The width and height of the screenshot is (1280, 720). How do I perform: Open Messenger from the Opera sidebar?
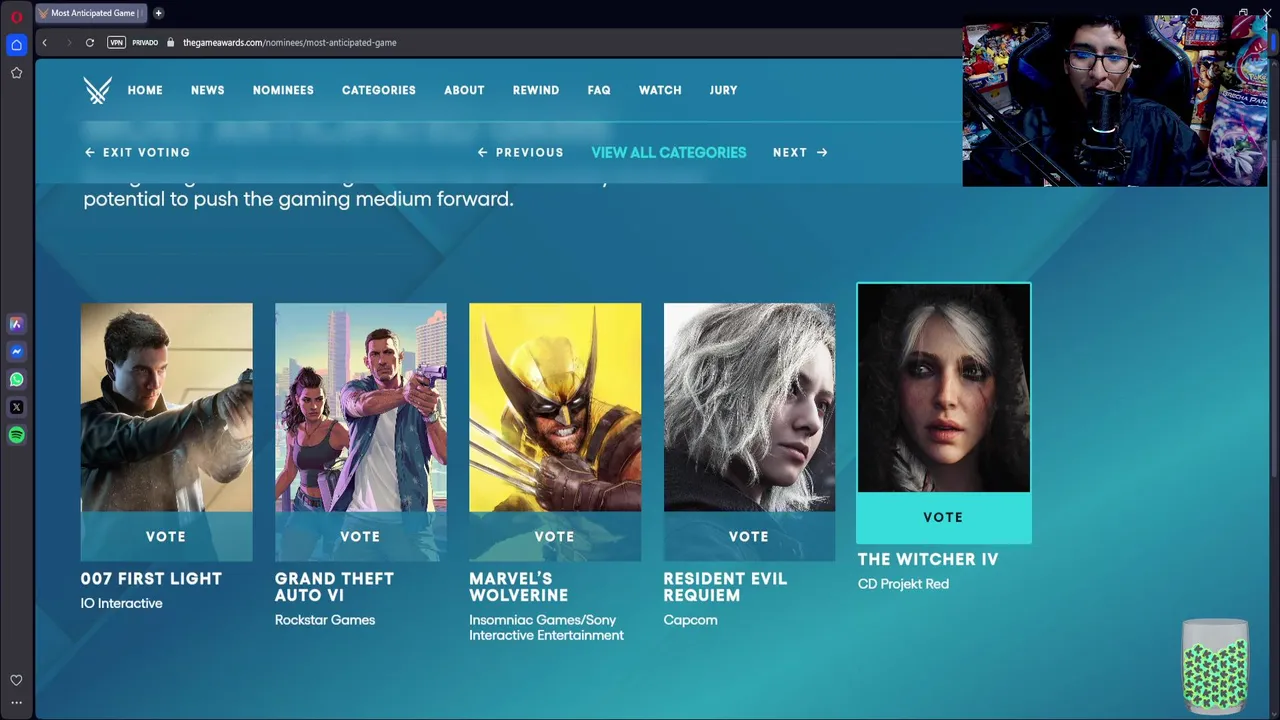[16, 352]
